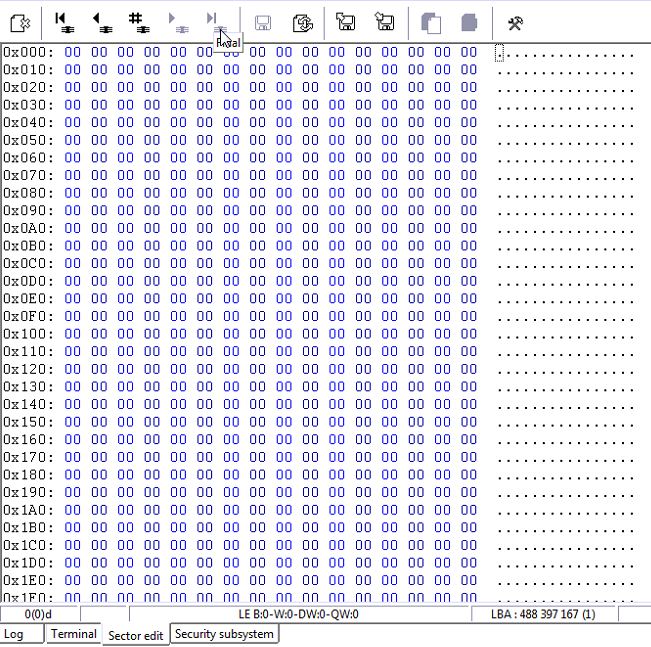Jump to the first sector
Viewport: 651px width, 647px height.
[64, 23]
